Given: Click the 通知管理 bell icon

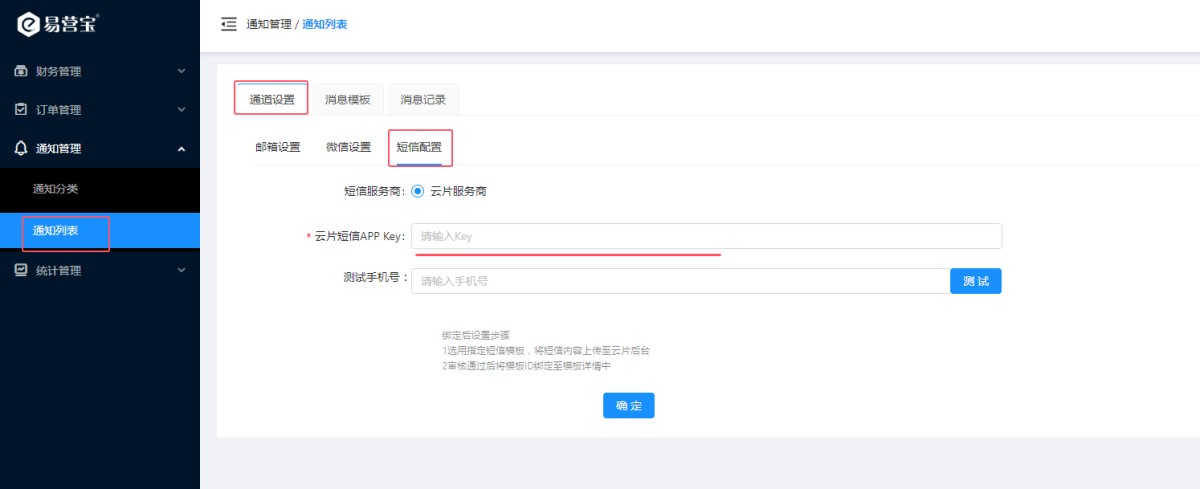Looking at the screenshot, I should tap(21, 149).
